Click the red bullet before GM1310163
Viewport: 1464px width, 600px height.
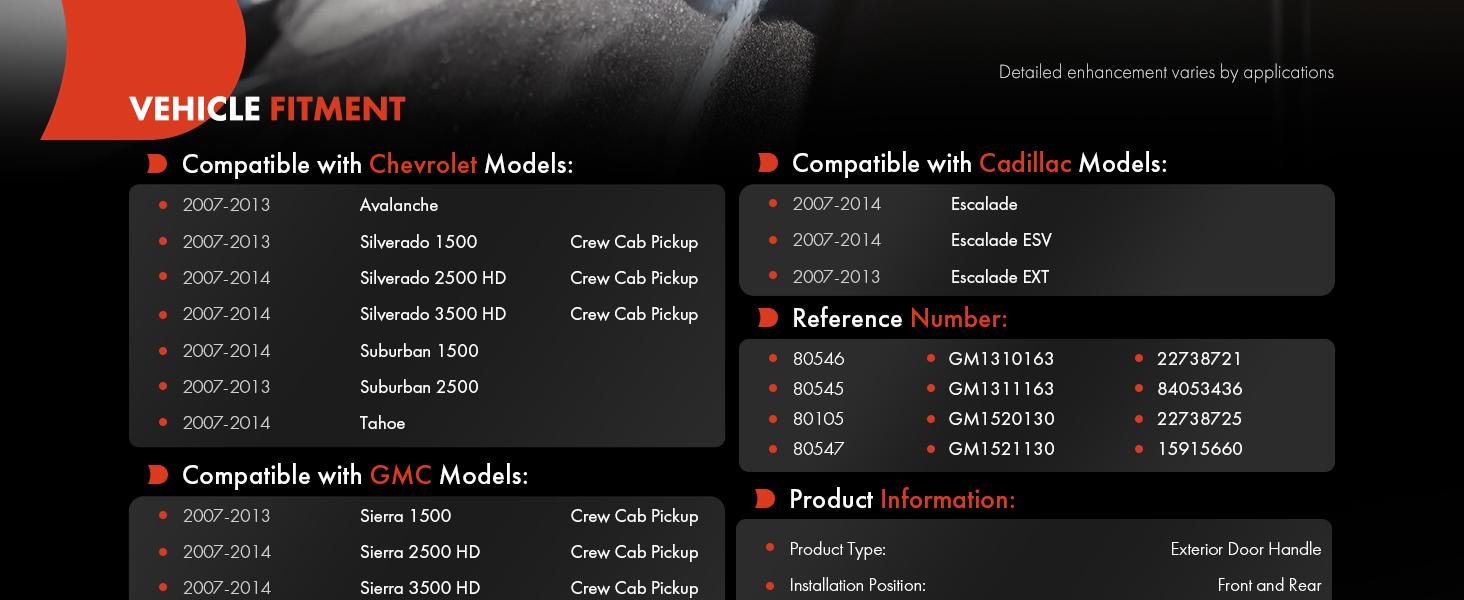931,358
